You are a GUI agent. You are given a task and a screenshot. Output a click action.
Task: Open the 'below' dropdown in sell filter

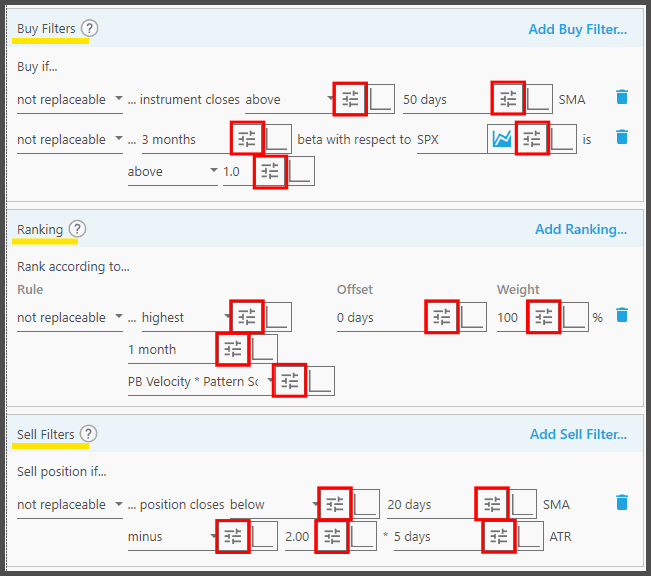pos(274,505)
